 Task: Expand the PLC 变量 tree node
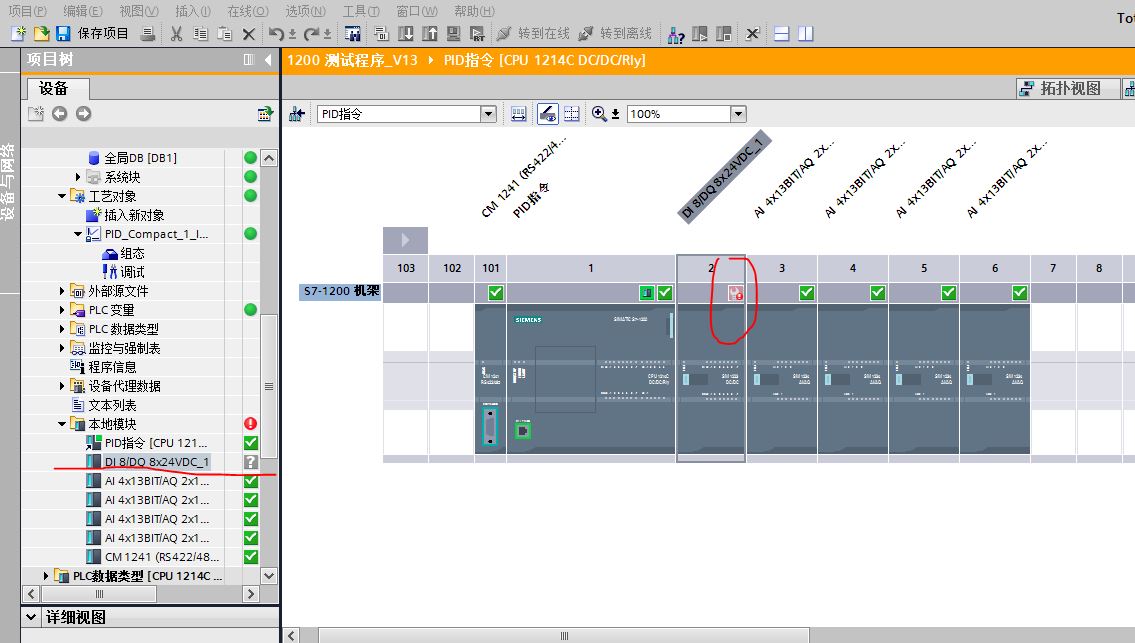[x=62, y=310]
